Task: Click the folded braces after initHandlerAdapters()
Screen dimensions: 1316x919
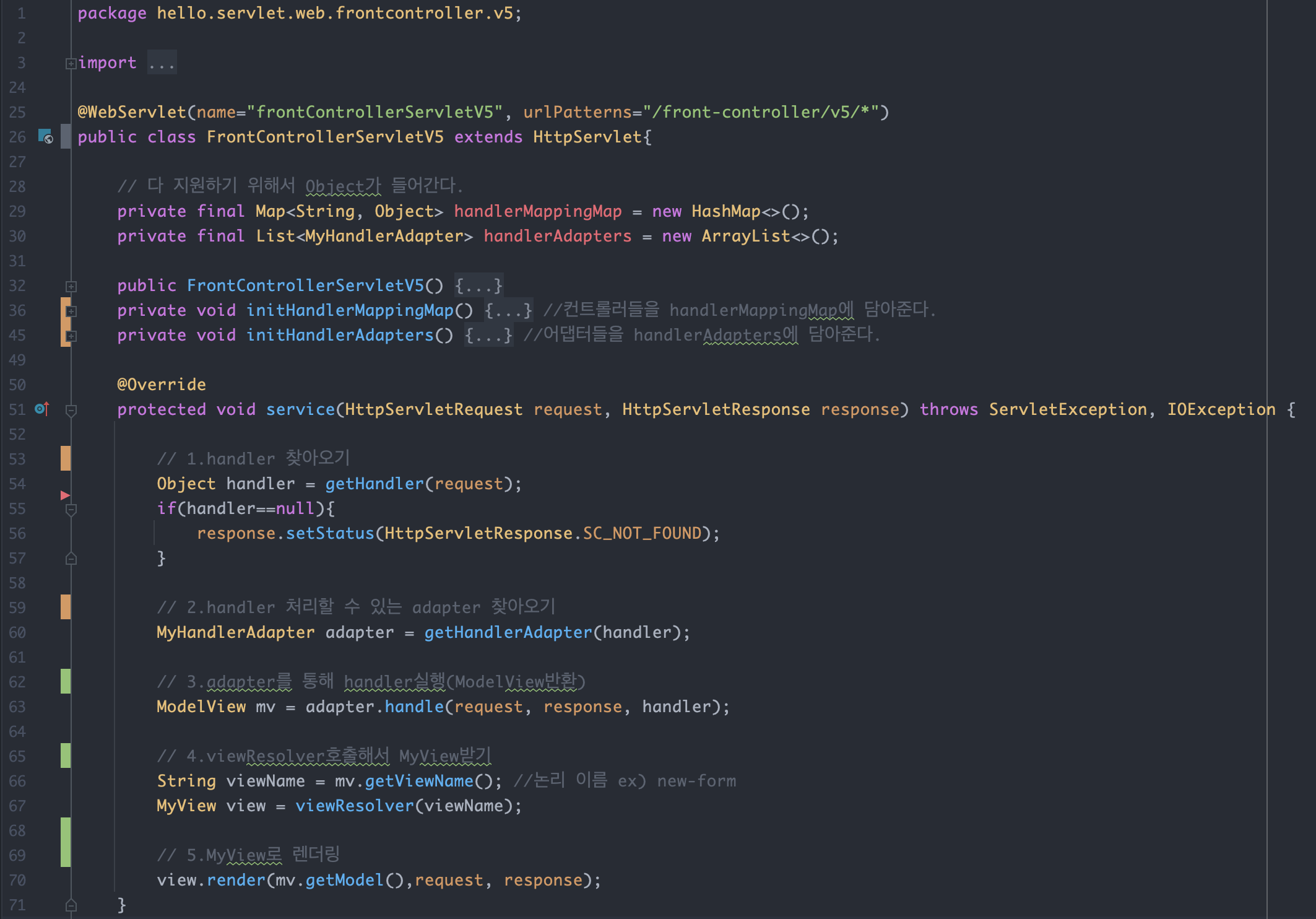Action: tap(488, 335)
